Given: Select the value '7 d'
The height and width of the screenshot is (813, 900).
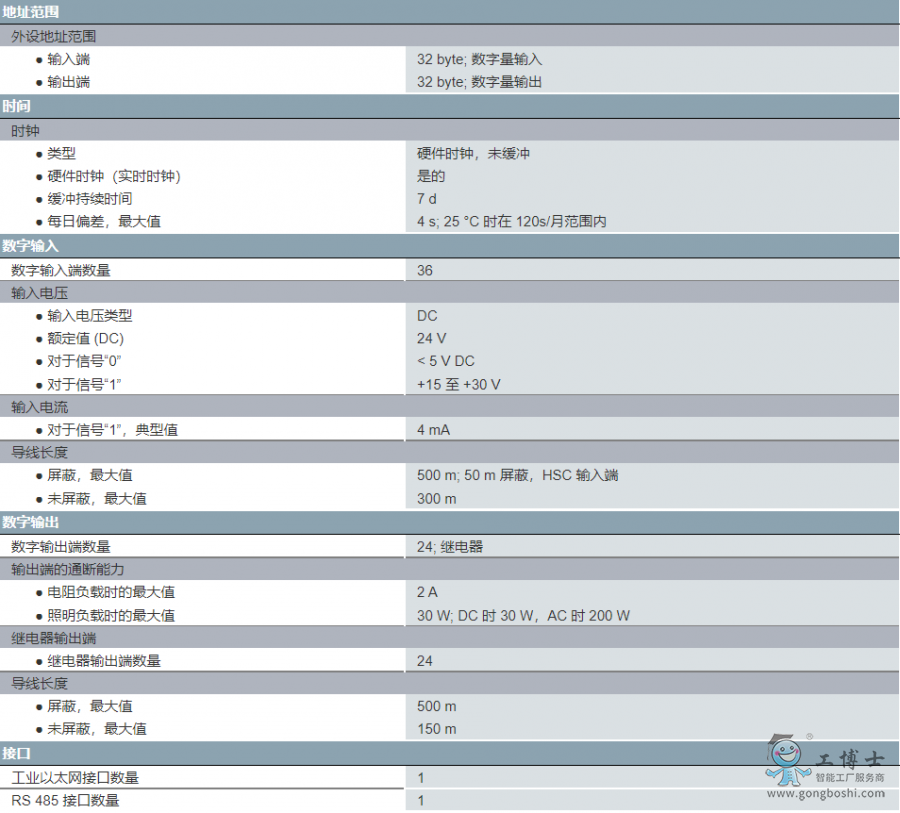Looking at the screenshot, I should click(x=426, y=199).
